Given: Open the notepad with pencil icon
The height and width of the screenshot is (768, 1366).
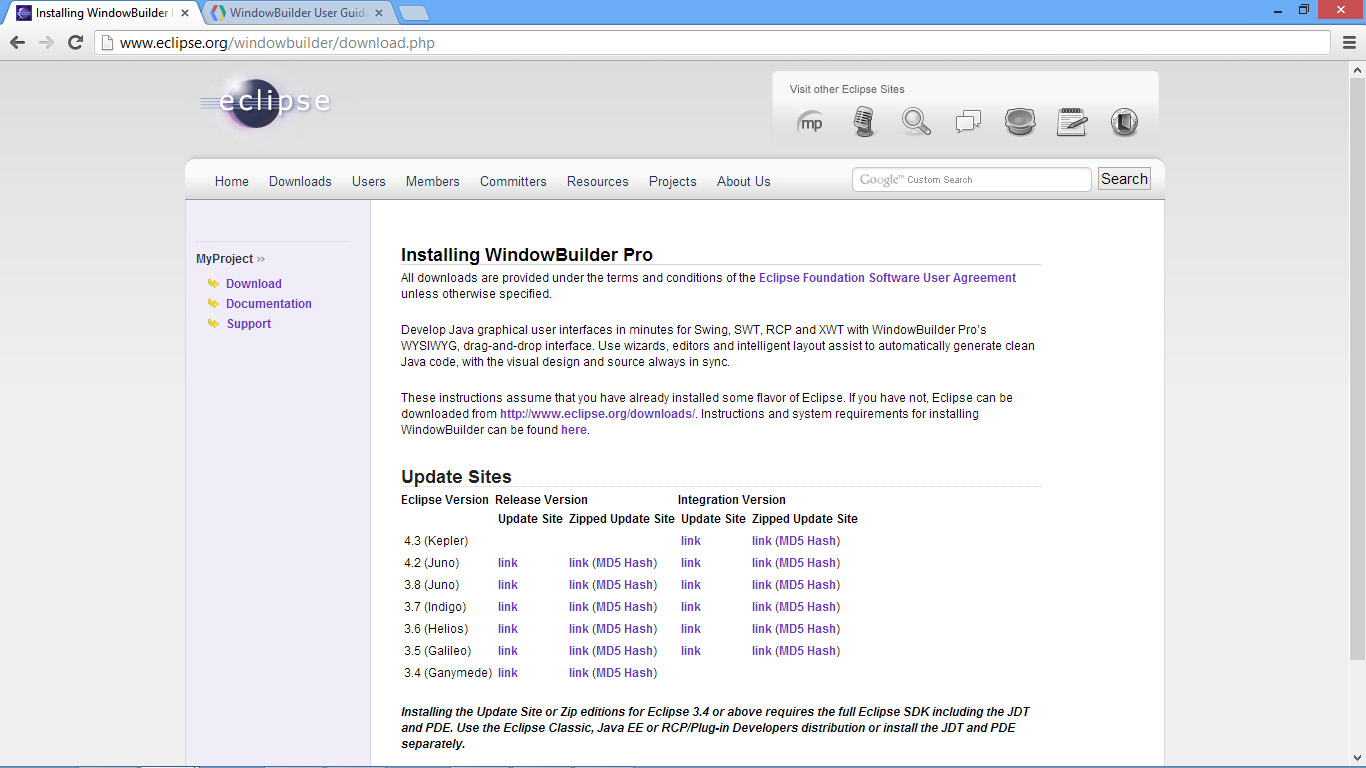Looking at the screenshot, I should pyautogui.click(x=1072, y=122).
